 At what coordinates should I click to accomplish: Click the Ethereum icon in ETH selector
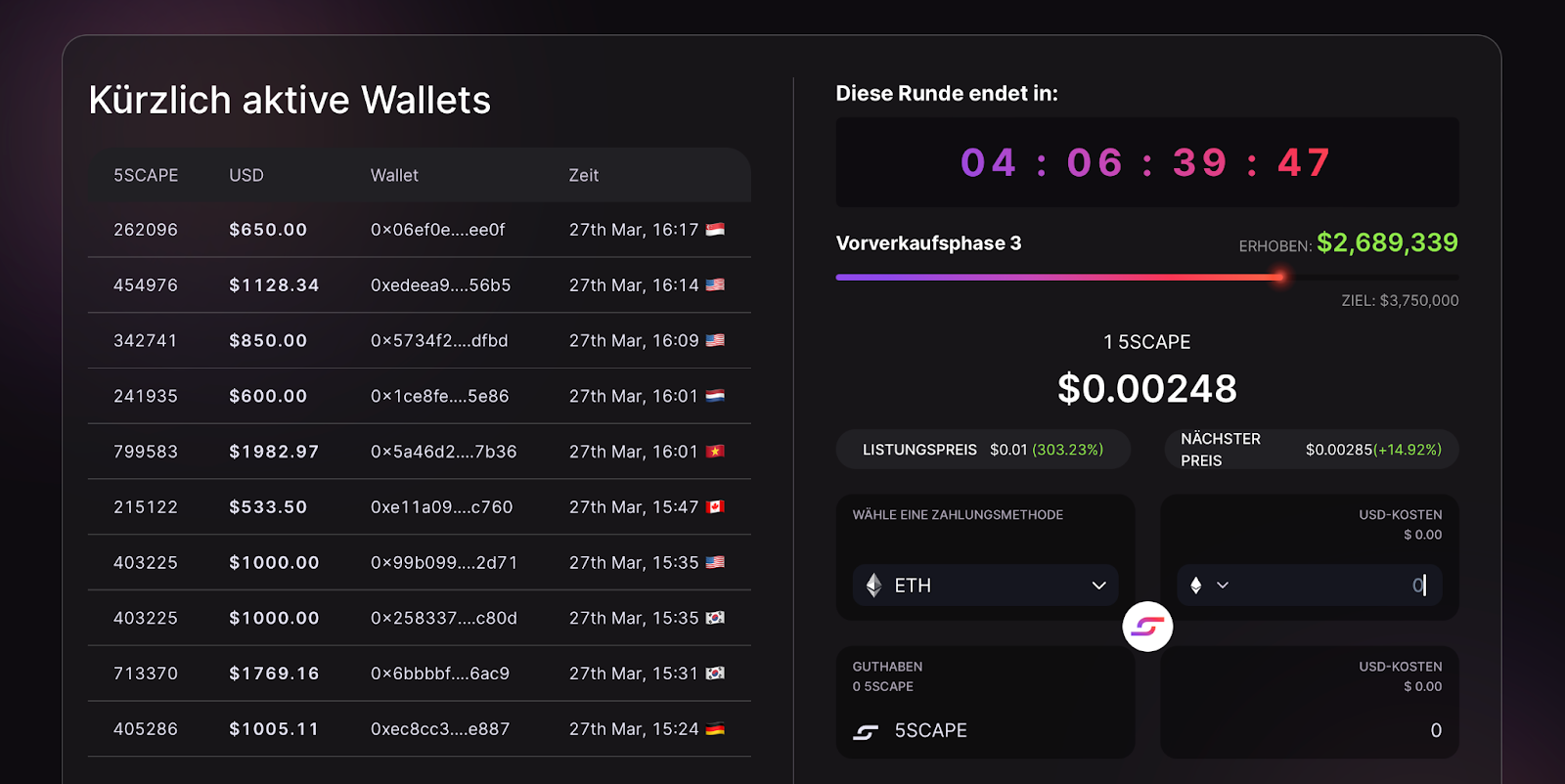pyautogui.click(x=874, y=586)
